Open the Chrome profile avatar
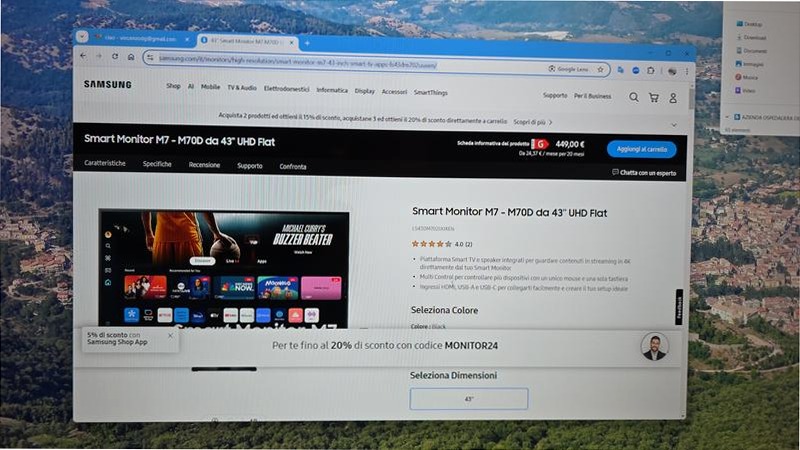This screenshot has height=450, width=800. pyautogui.click(x=672, y=71)
